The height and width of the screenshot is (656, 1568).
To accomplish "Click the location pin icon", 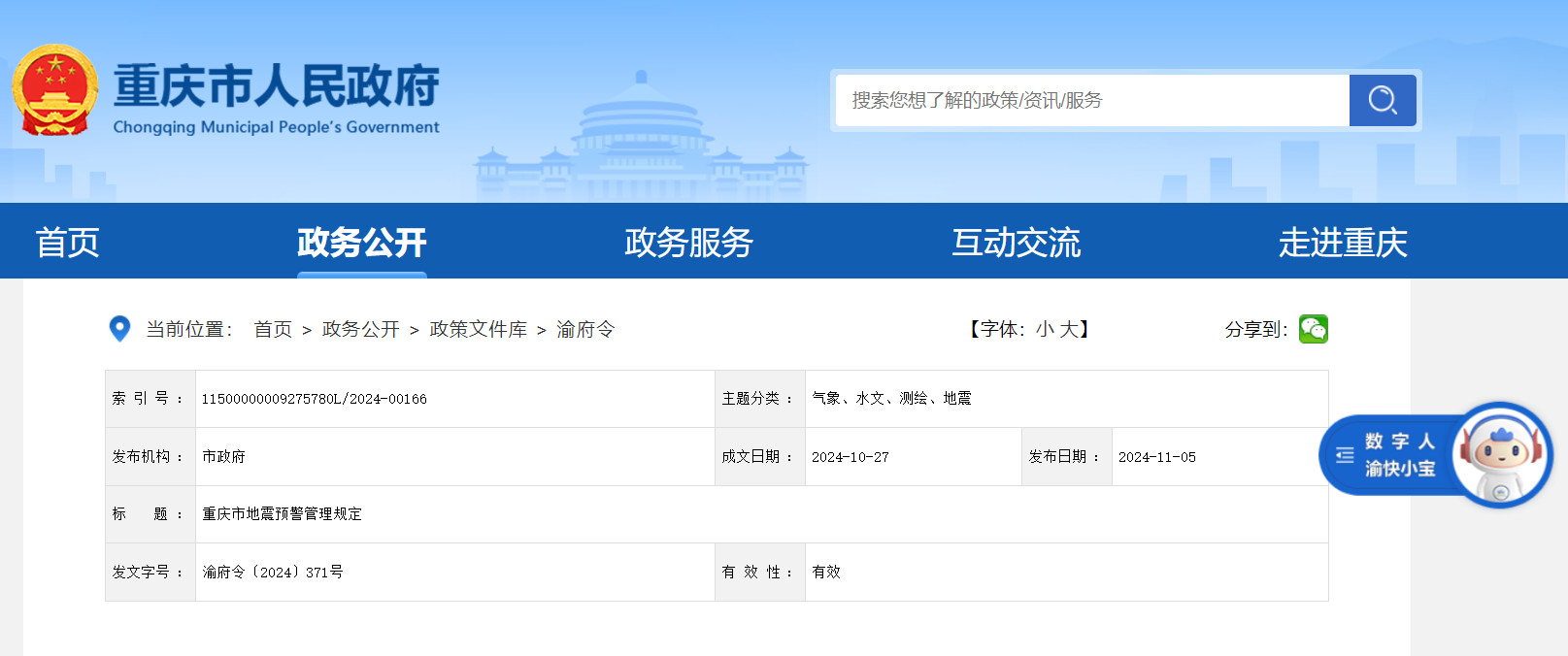I will pyautogui.click(x=119, y=329).
